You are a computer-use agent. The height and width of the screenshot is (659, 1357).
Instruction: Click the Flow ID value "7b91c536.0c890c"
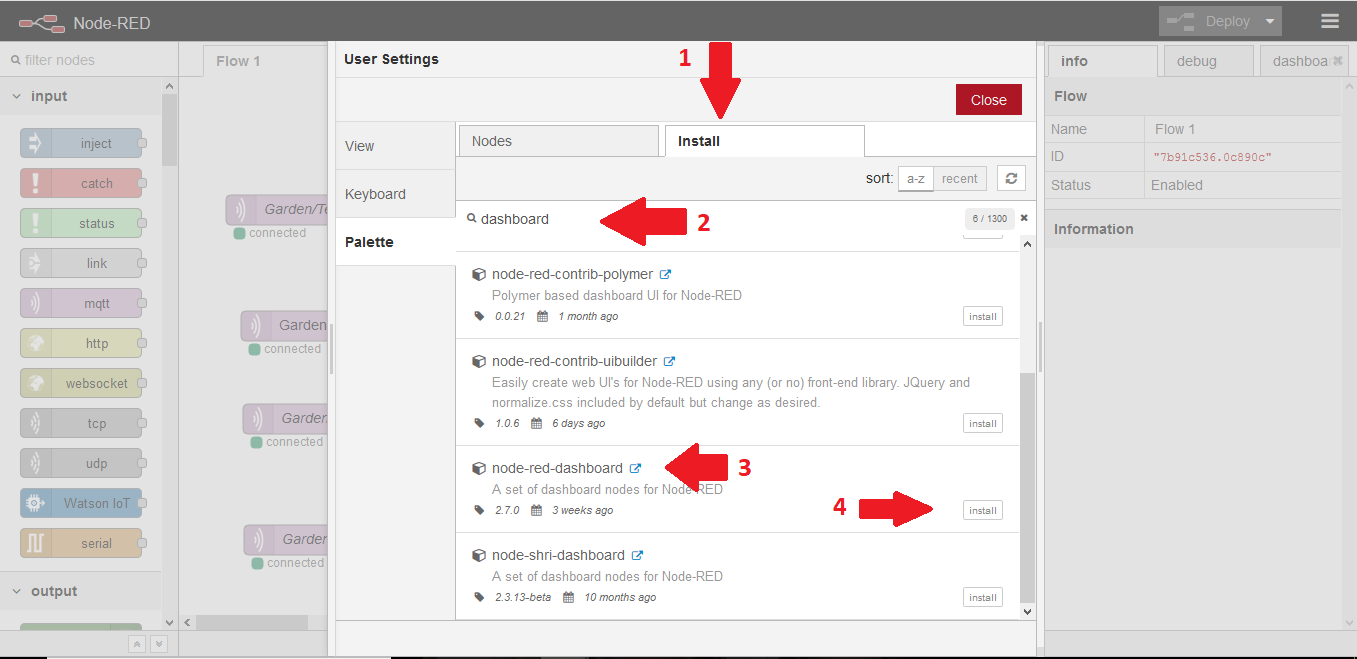point(1212,157)
